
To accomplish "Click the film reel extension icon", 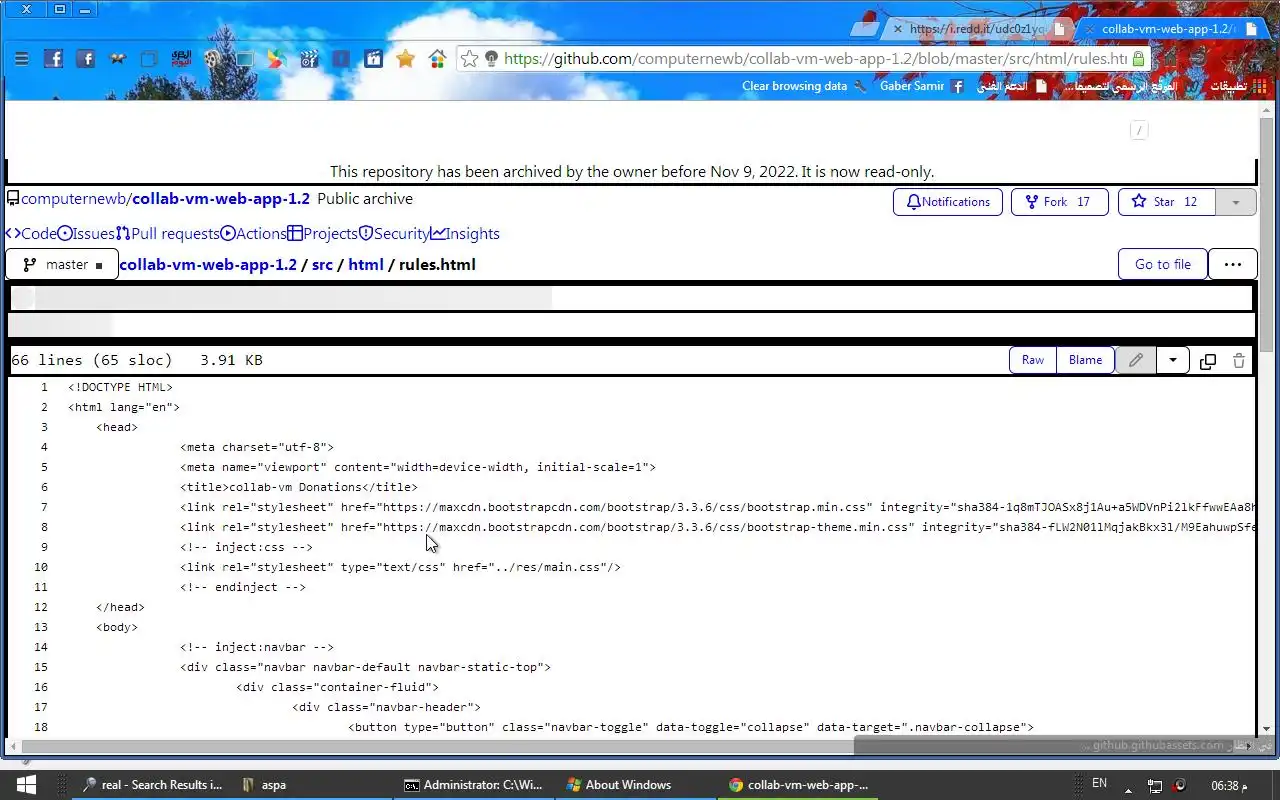I will click(x=212, y=59).
